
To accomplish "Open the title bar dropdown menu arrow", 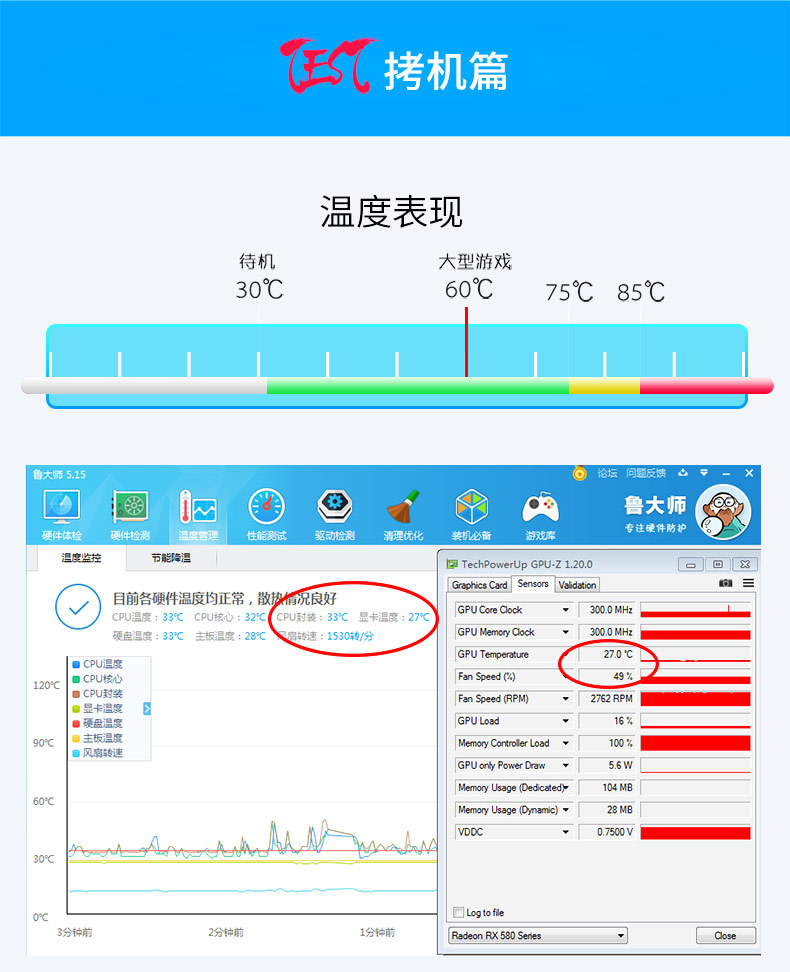I will 704,473.
